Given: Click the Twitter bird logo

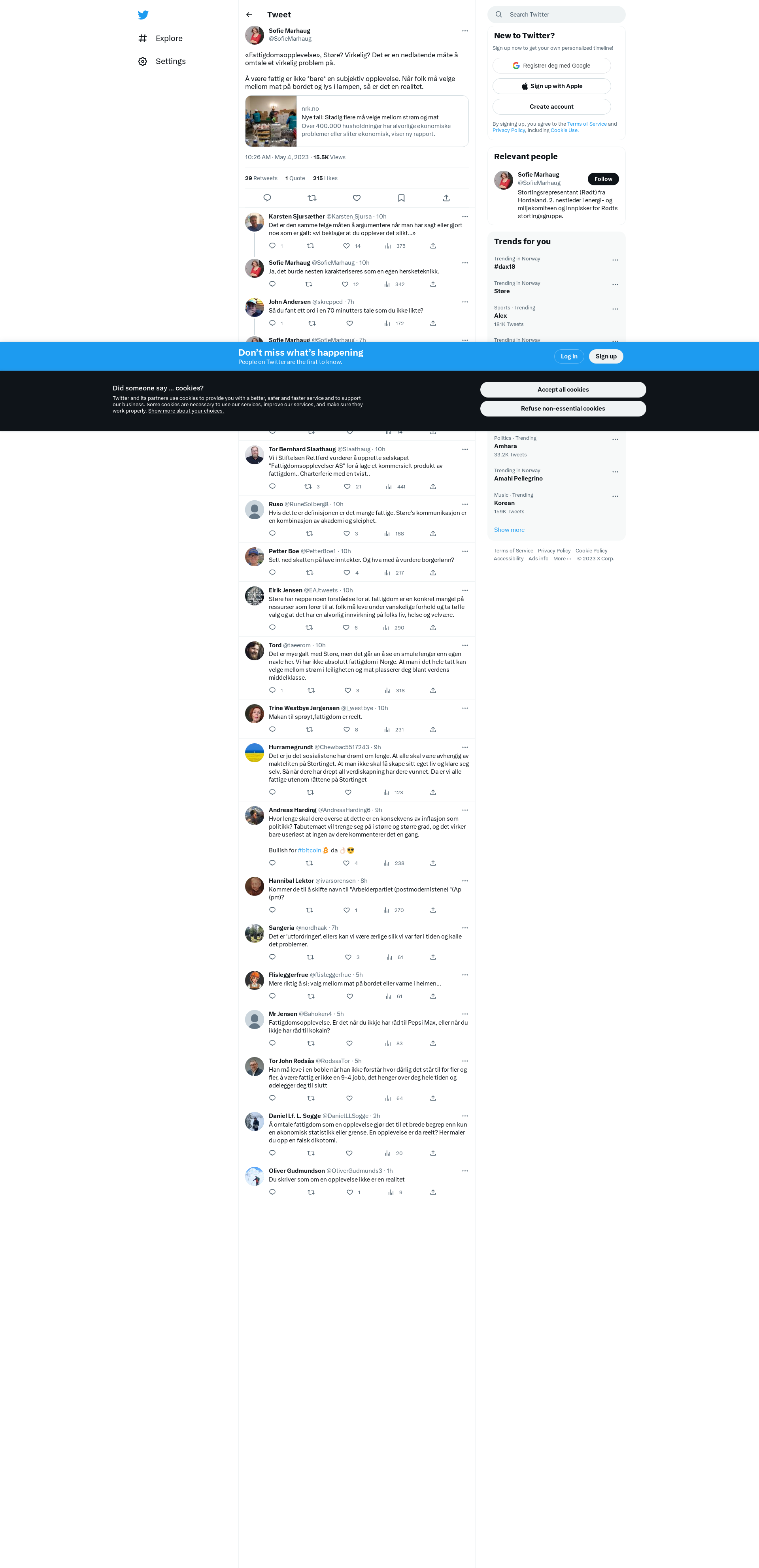Looking at the screenshot, I should tap(143, 15).
